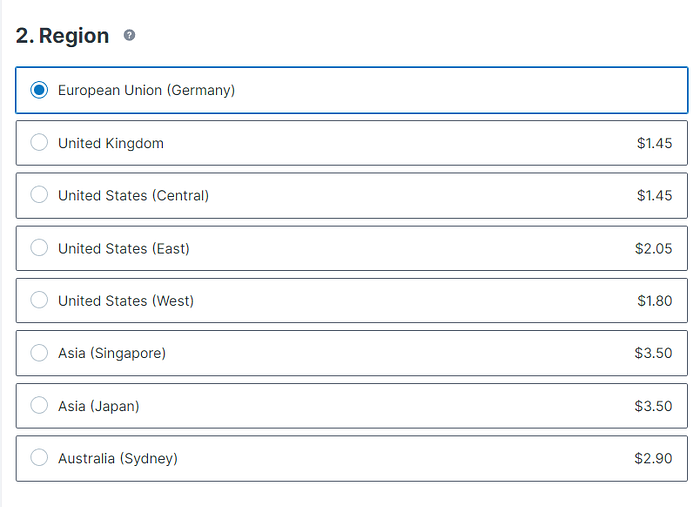Choose the United States (Central) radio button
Image resolution: width=700 pixels, height=507 pixels.
[x=39, y=195]
